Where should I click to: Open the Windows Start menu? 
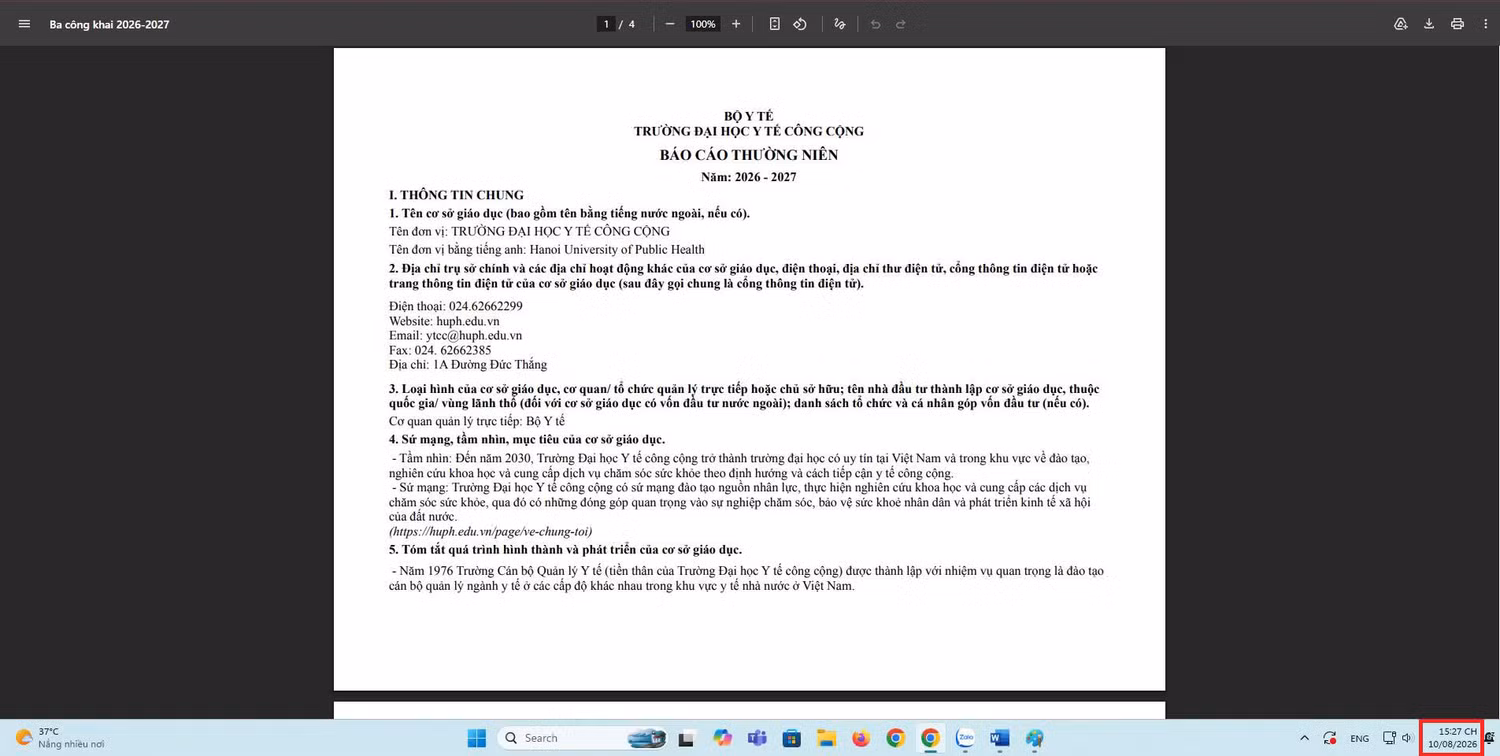point(477,738)
